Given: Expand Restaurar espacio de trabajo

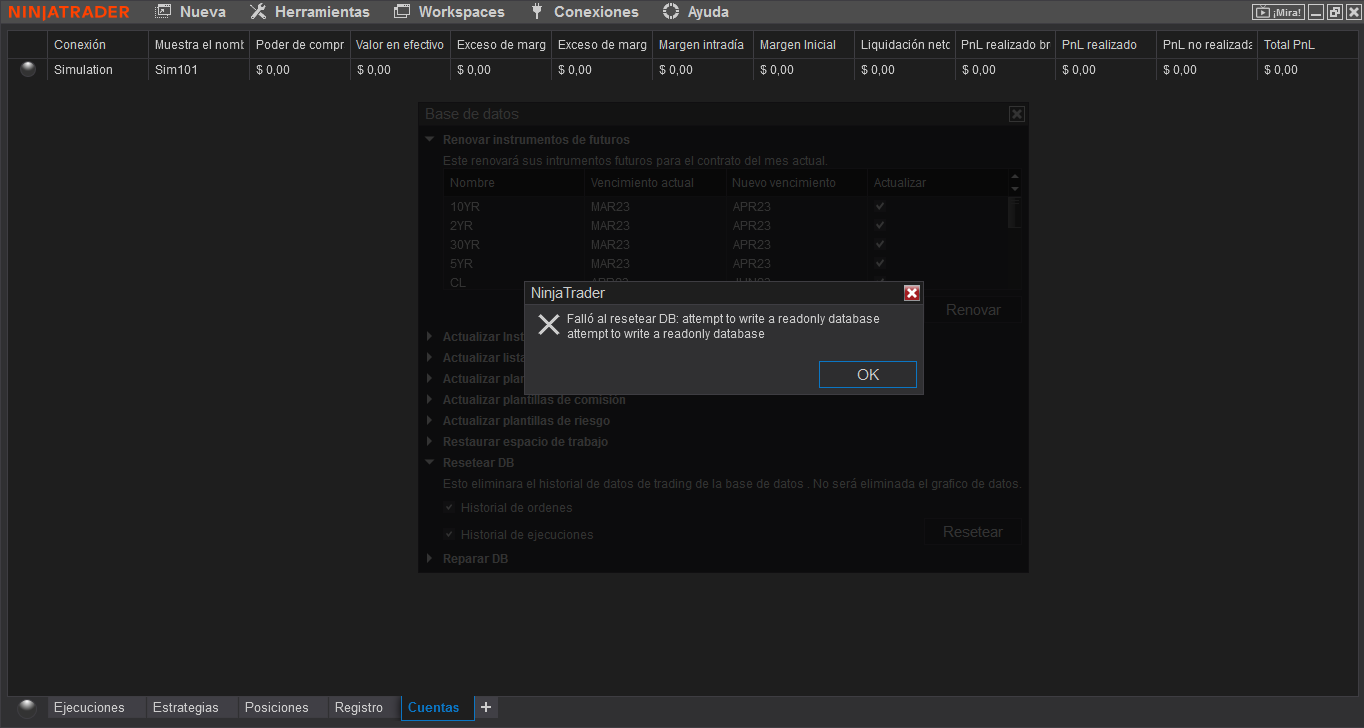Looking at the screenshot, I should click(430, 441).
